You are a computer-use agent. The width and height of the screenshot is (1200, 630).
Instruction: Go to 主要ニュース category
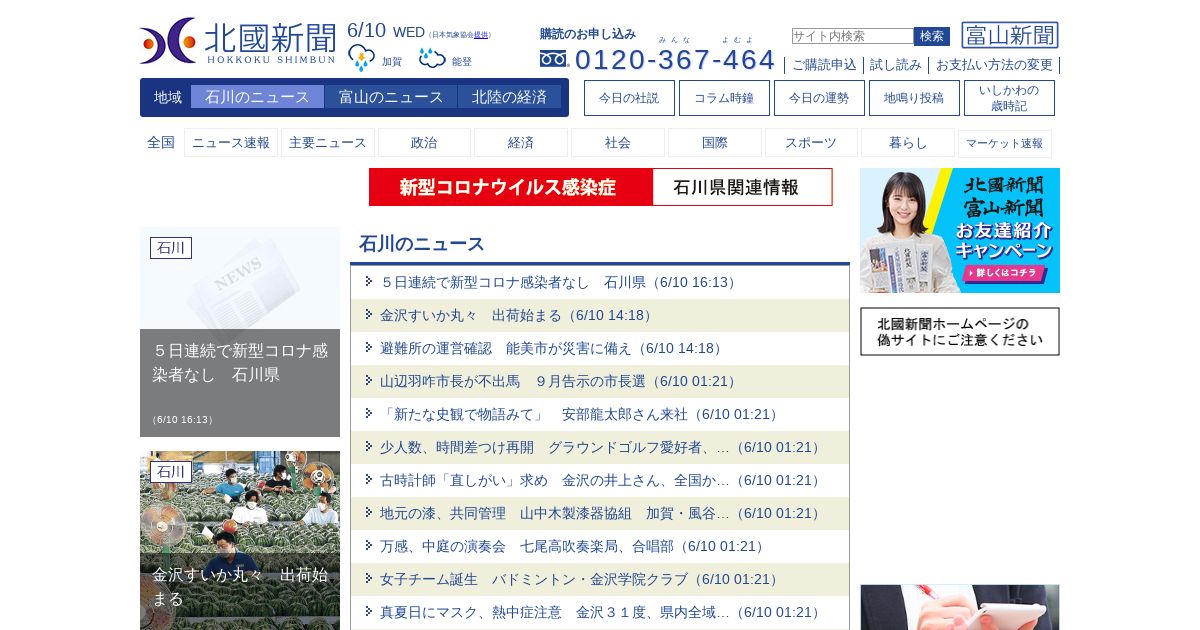(328, 143)
